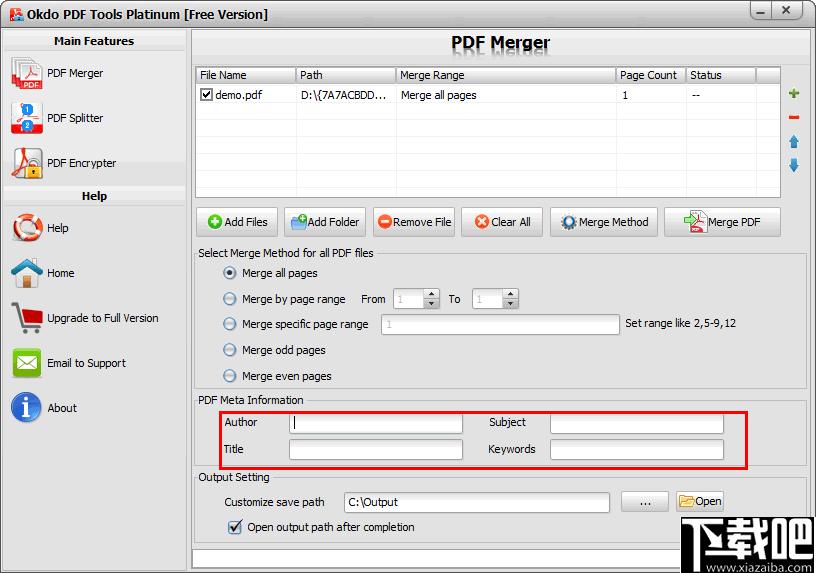
Task: Click the Home house icon
Action: [27, 273]
